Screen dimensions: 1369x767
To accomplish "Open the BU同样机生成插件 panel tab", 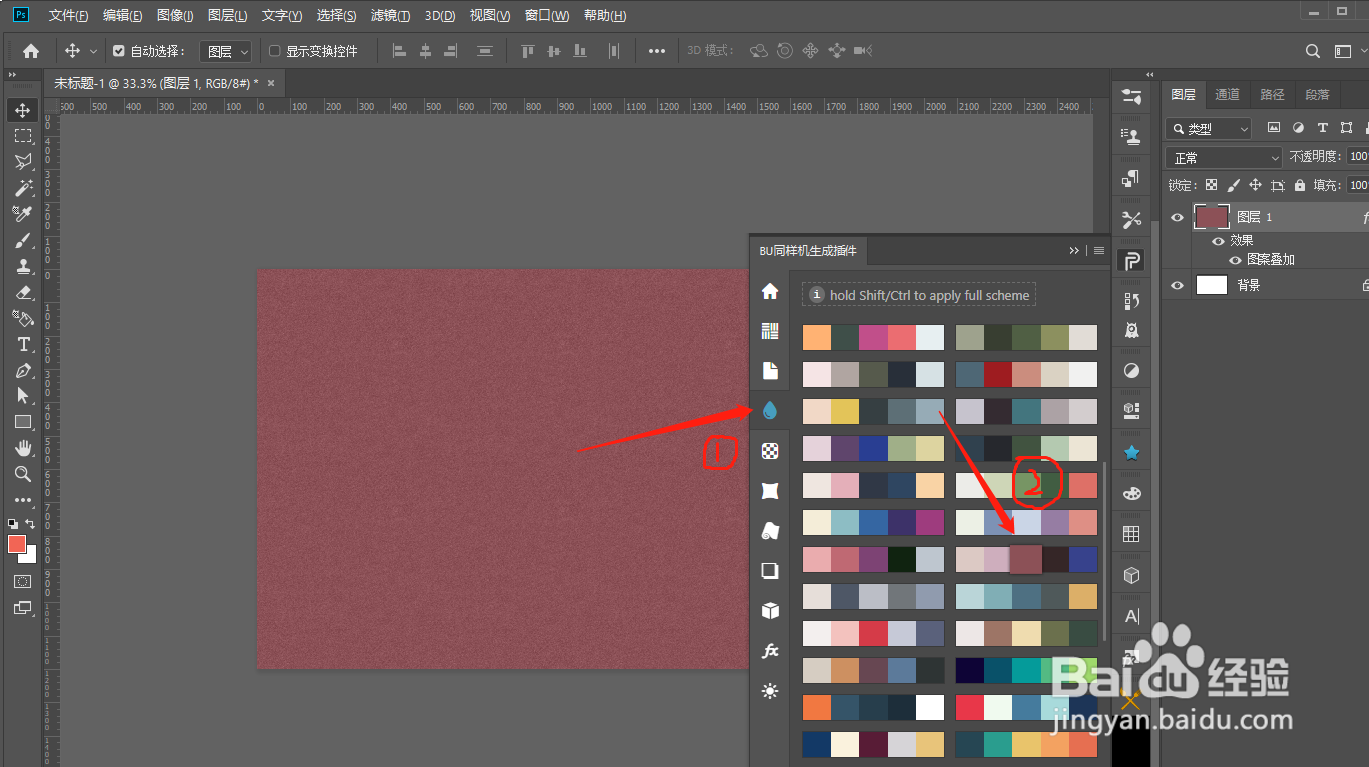I will click(x=808, y=251).
